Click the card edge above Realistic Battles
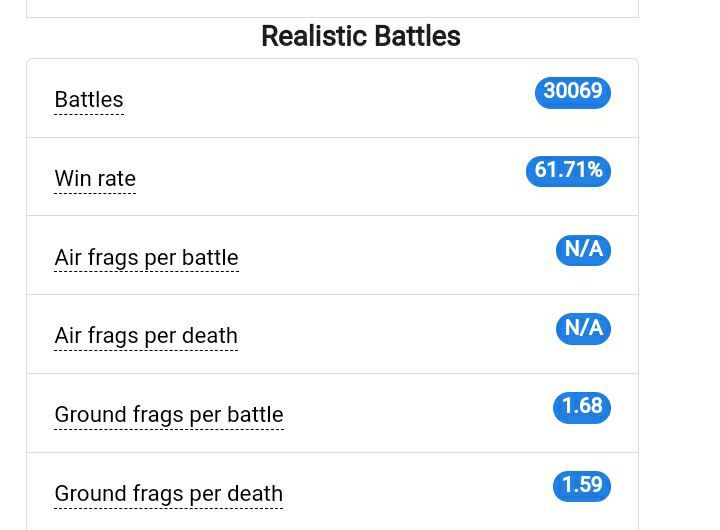720x530 pixels. pos(332,9)
